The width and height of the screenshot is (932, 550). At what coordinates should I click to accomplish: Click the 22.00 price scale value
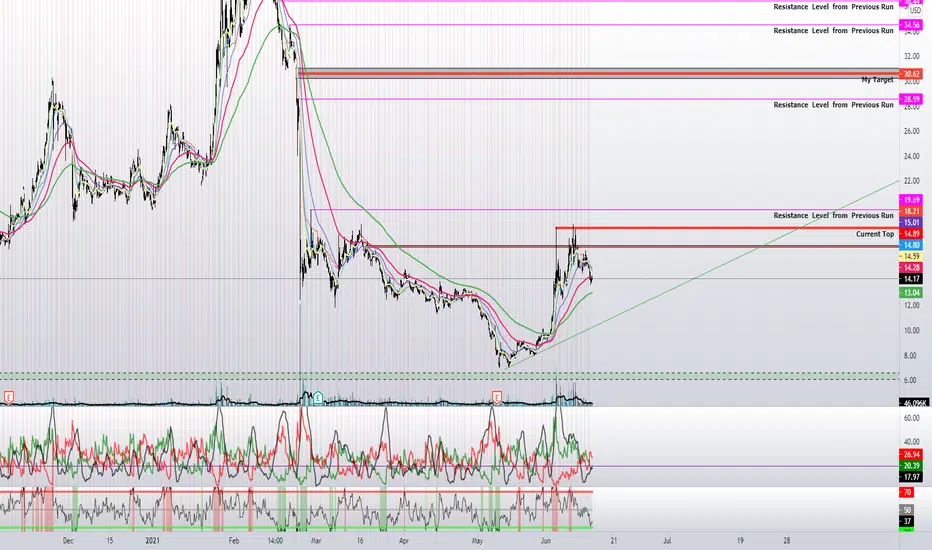pyautogui.click(x=911, y=181)
